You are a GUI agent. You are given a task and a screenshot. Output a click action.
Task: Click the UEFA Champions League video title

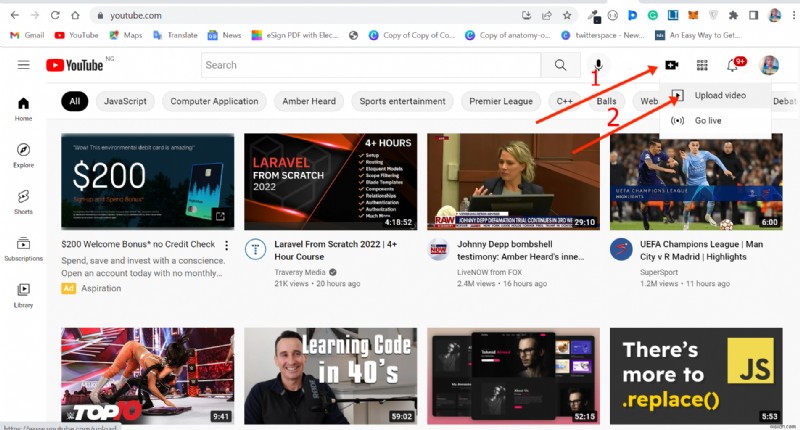coord(702,250)
